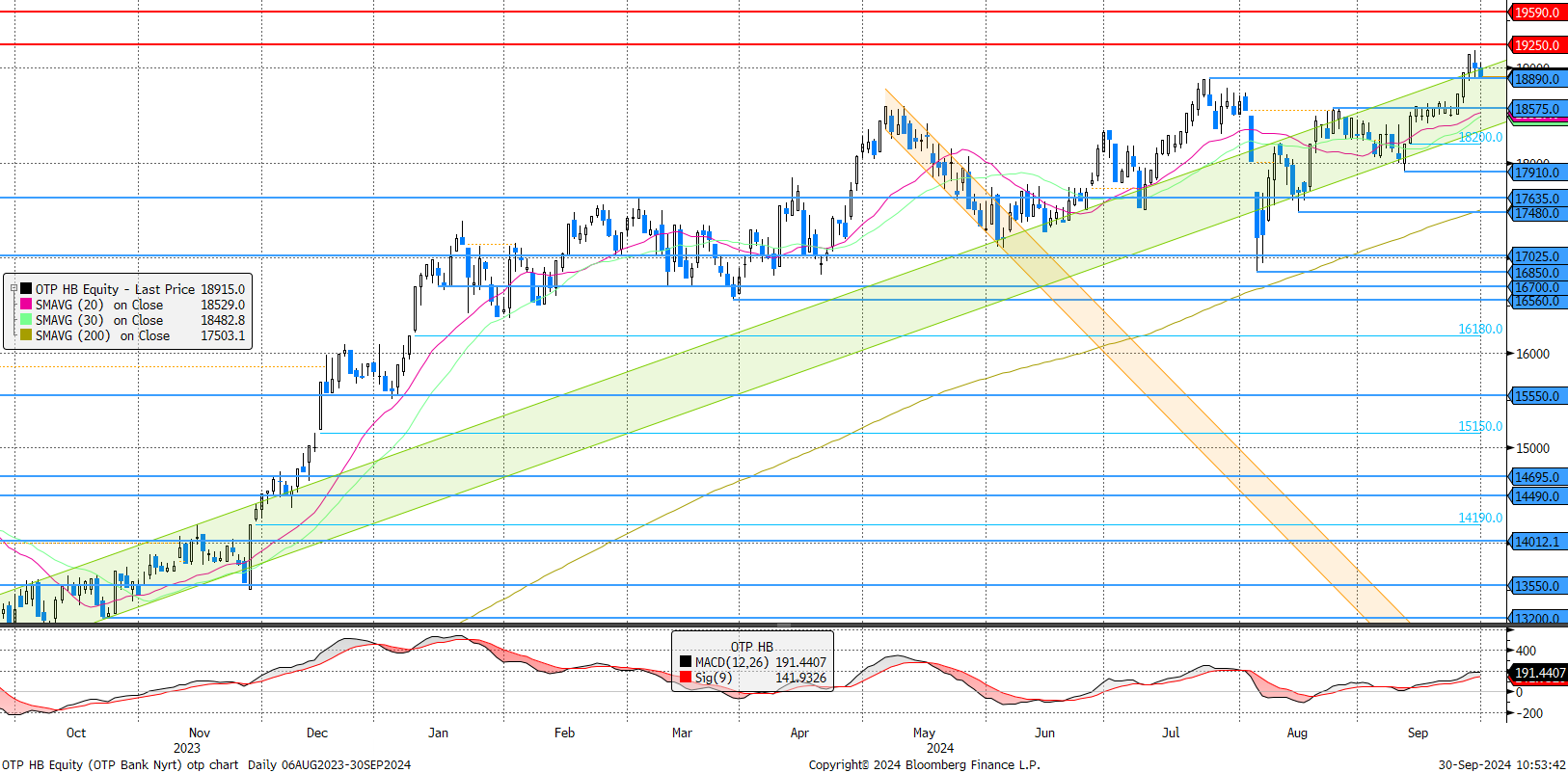
Task: Click the 14012.1 price level label
Action: (x=1537, y=542)
